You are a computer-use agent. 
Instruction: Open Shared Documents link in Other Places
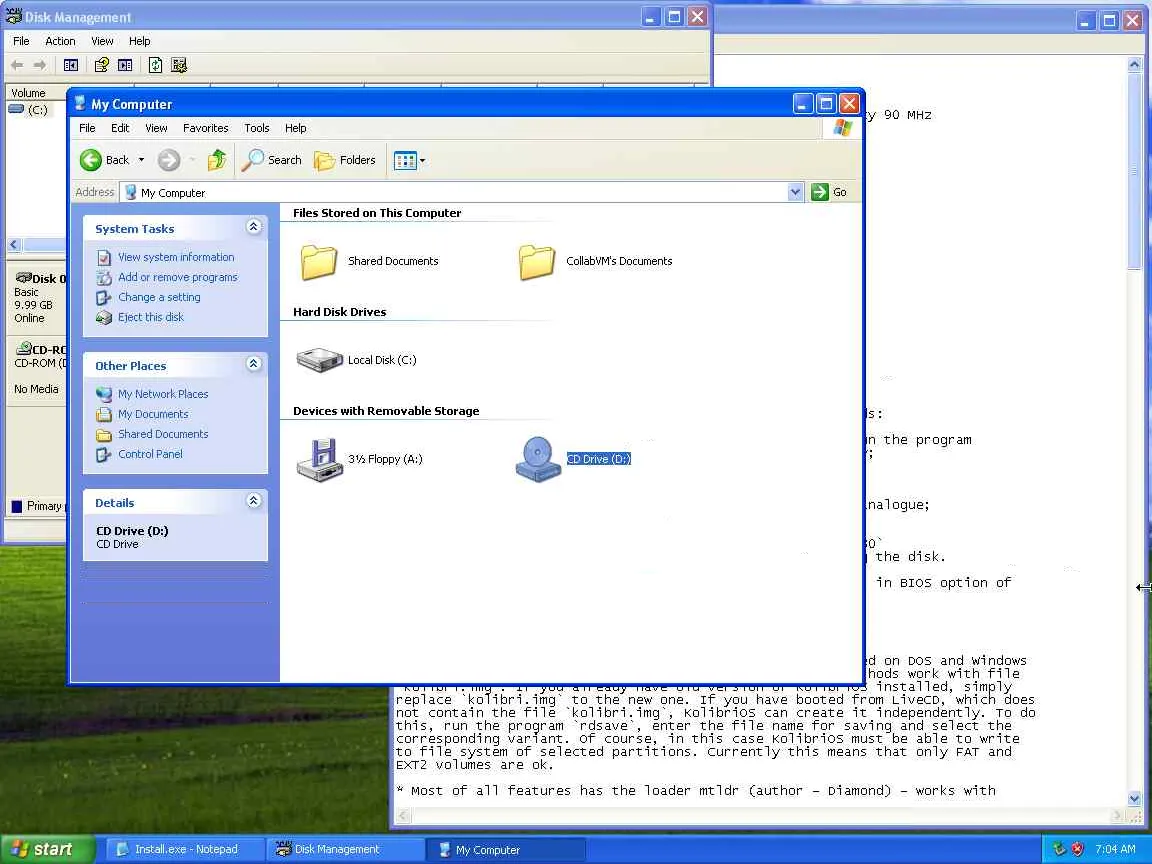point(163,433)
